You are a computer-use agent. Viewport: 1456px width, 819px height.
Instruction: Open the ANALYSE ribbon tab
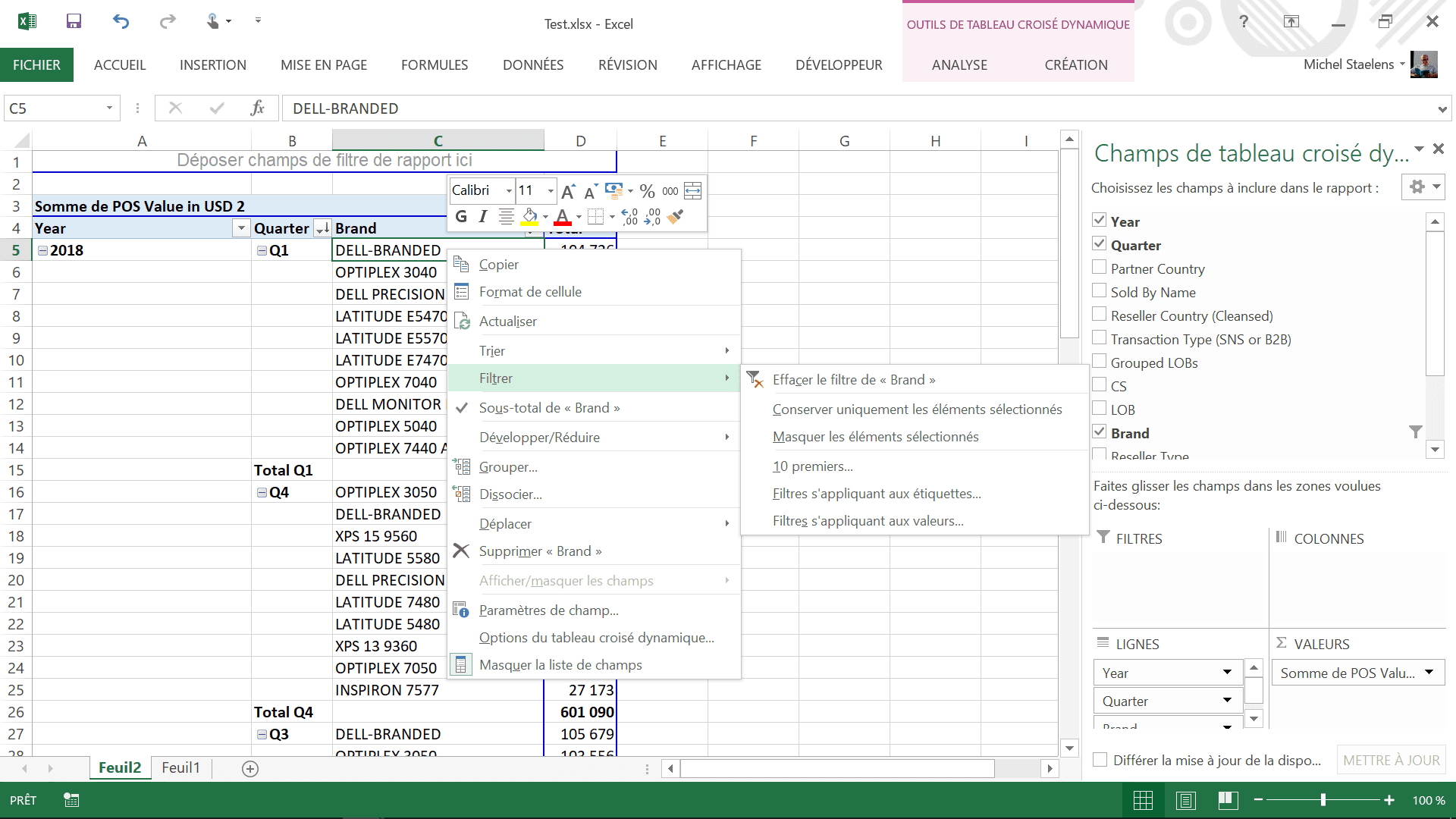point(959,65)
